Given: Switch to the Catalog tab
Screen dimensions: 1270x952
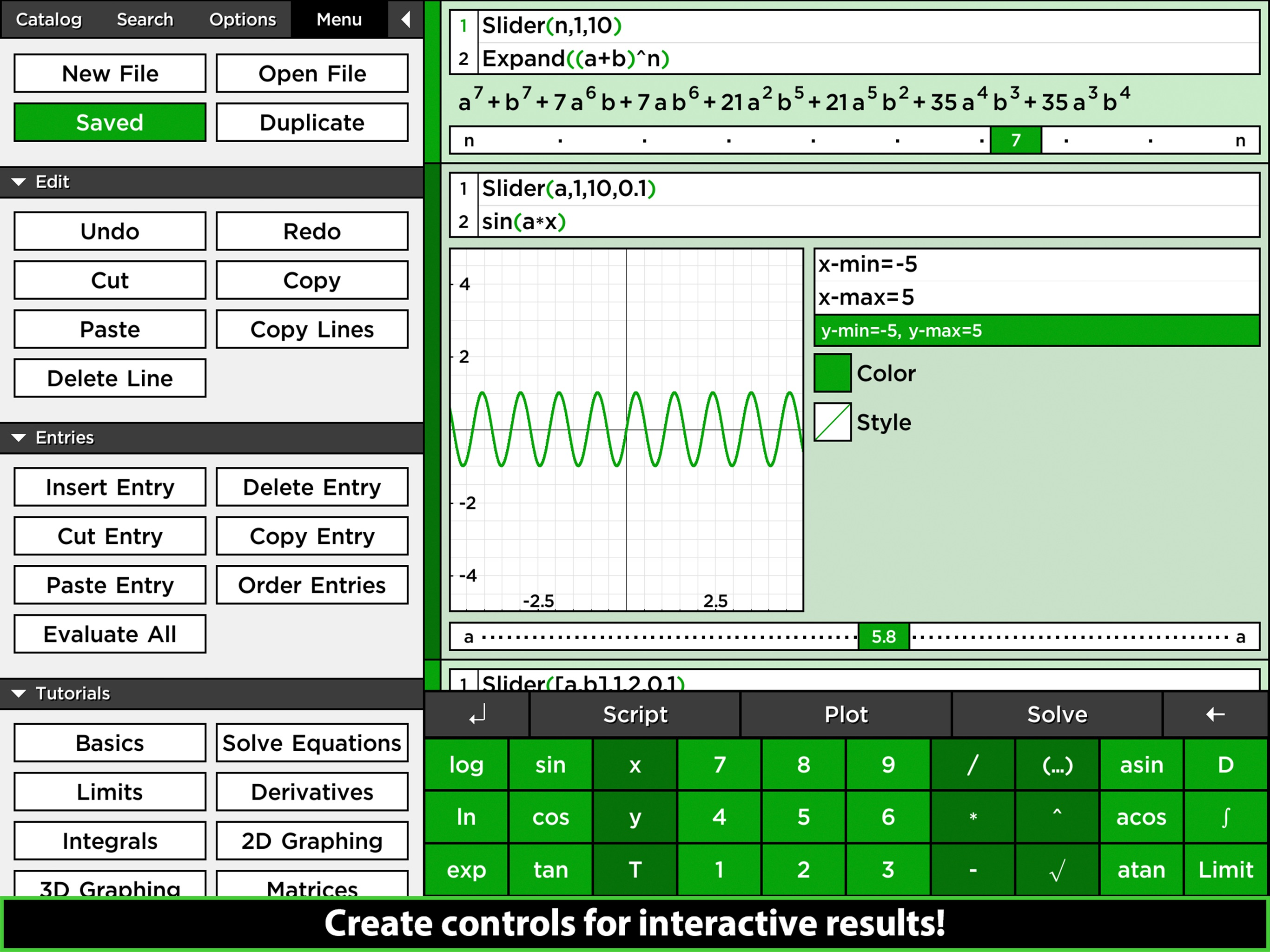Looking at the screenshot, I should click(49, 20).
